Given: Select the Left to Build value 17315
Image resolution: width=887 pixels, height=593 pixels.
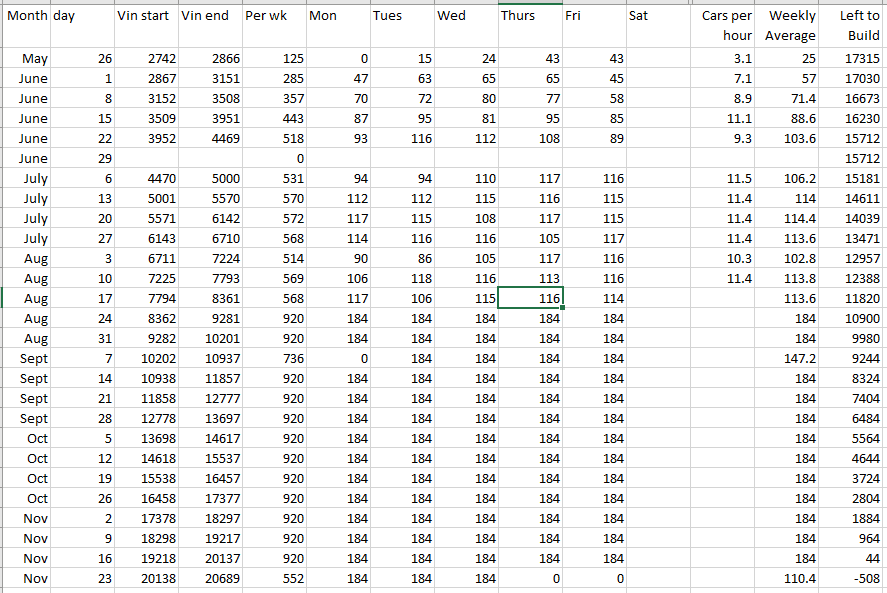Looking at the screenshot, I should tap(853, 59).
